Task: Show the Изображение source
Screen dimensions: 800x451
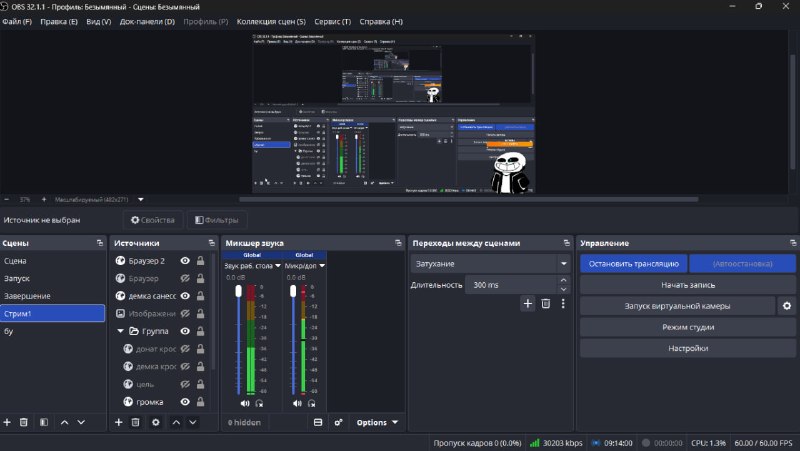Action: click(x=185, y=314)
